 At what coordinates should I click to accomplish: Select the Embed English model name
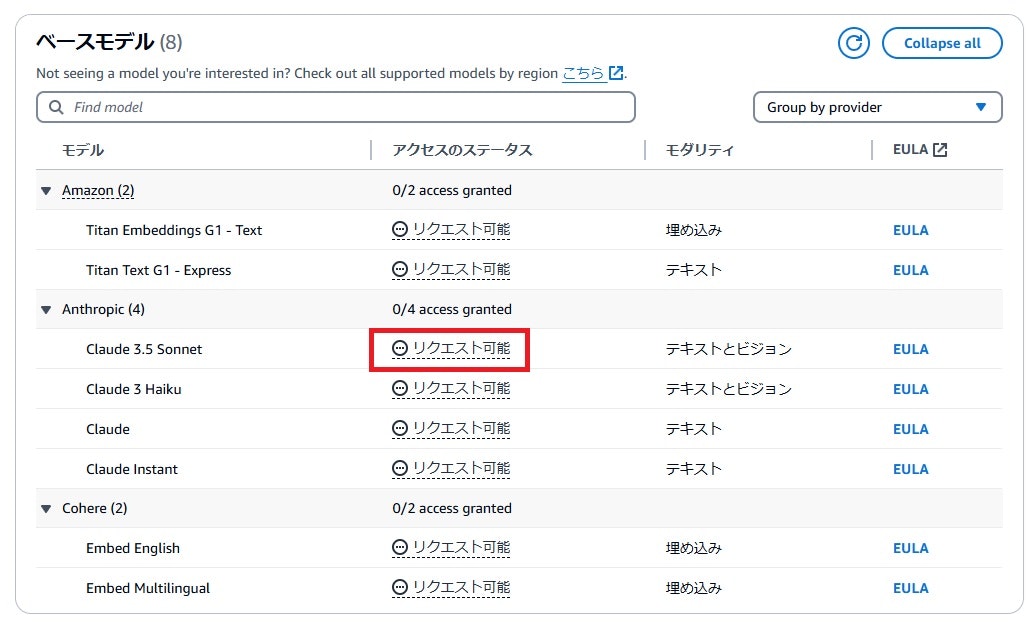point(133,549)
